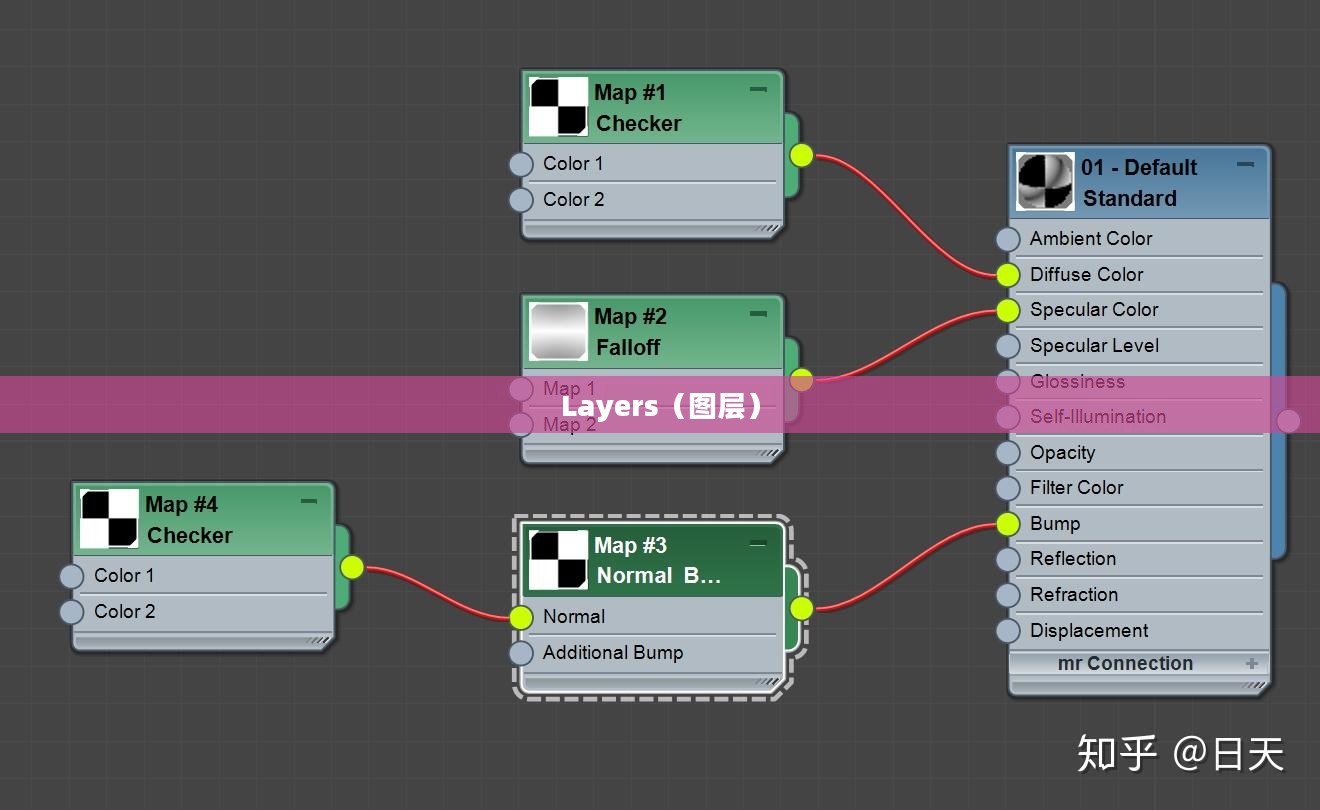Click the Color 1 label on Map #1
The height and width of the screenshot is (810, 1320).
click(x=573, y=164)
